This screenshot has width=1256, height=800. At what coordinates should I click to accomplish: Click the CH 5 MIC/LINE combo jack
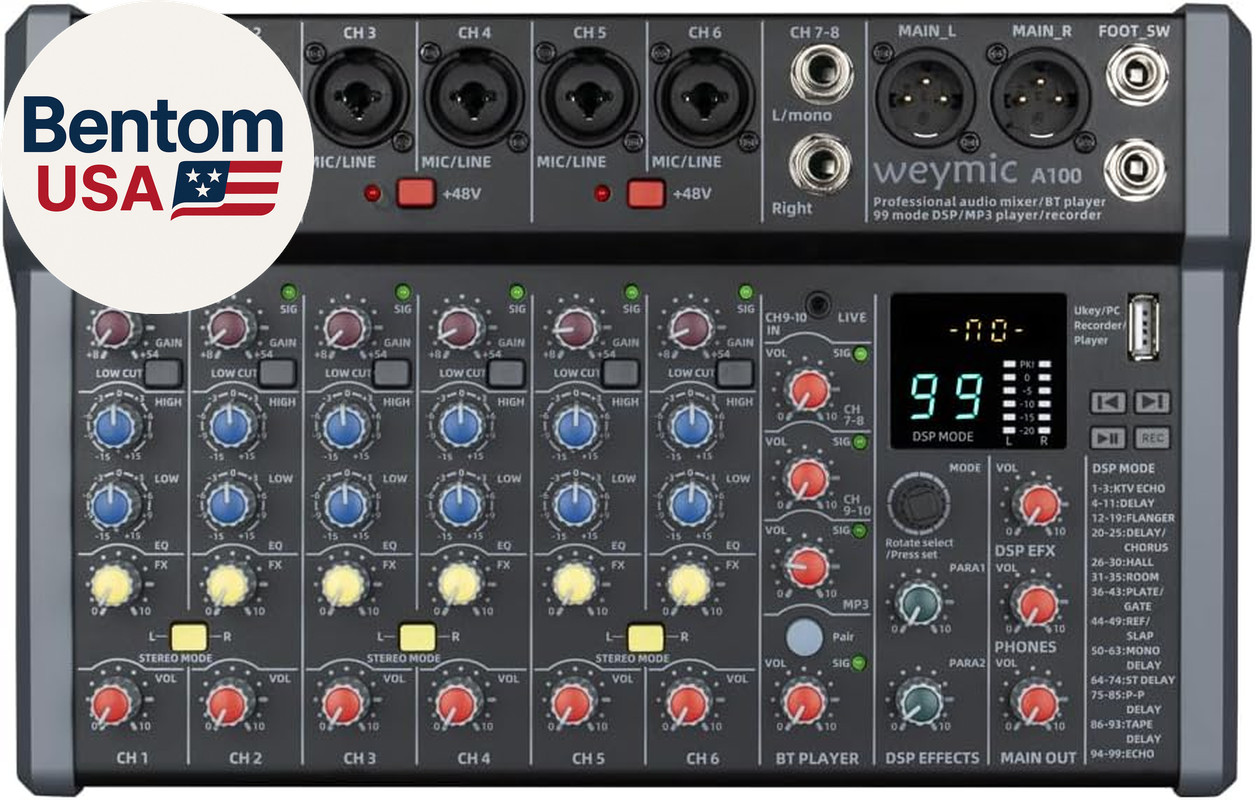[588, 98]
